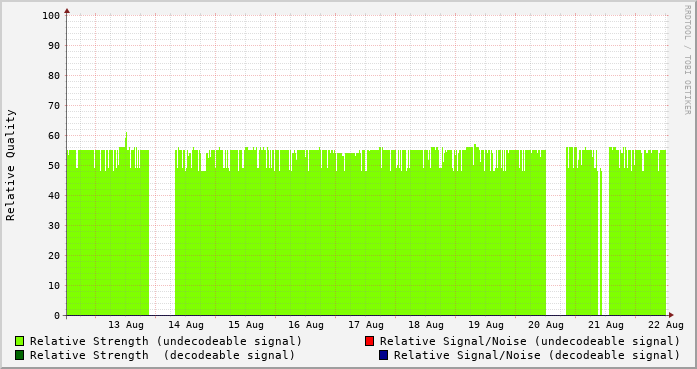Click the red arrow at top of y-axis
697x369 pixels.
tap(67, 11)
